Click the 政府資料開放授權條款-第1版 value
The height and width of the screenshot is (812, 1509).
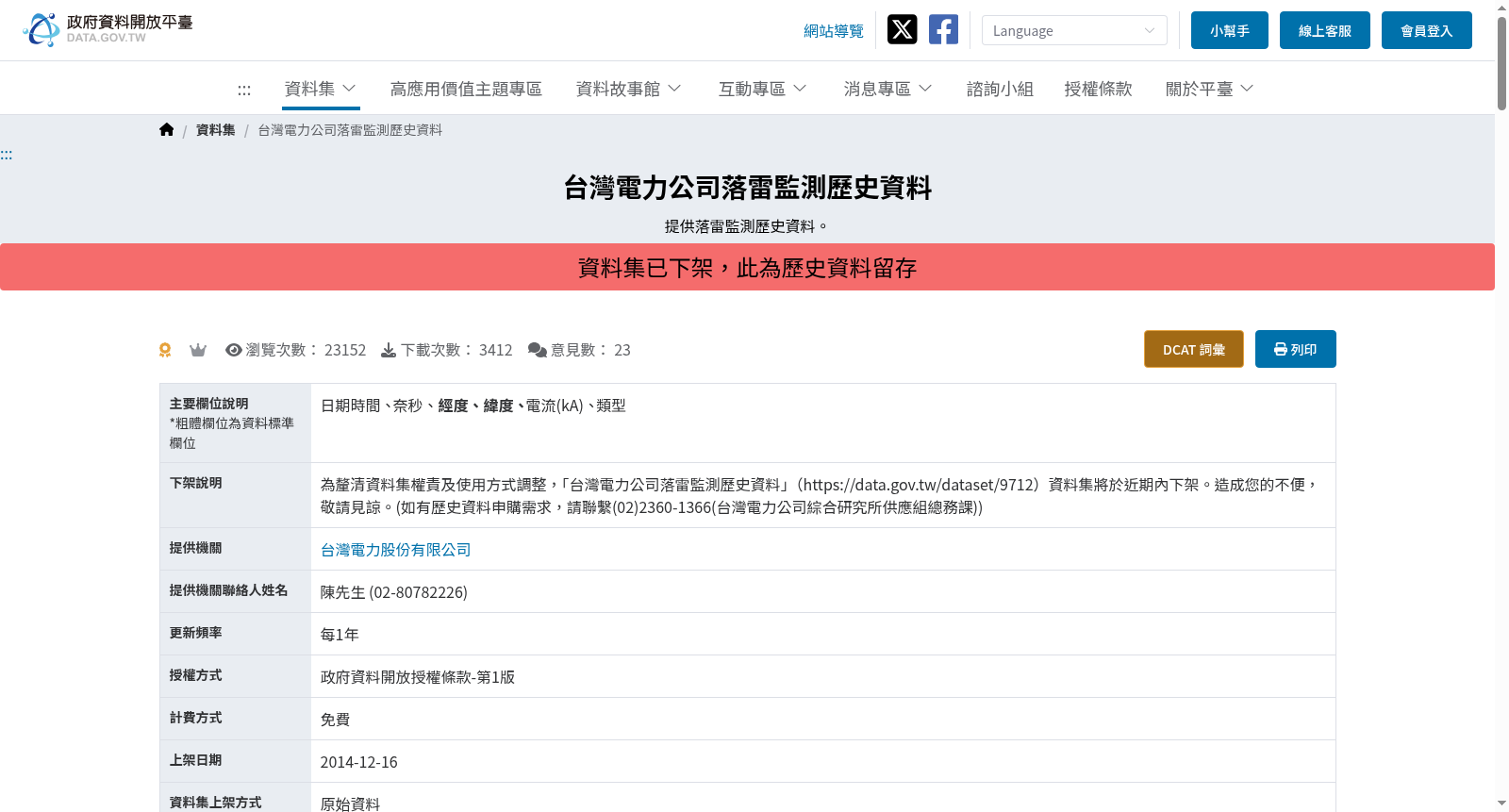(417, 677)
